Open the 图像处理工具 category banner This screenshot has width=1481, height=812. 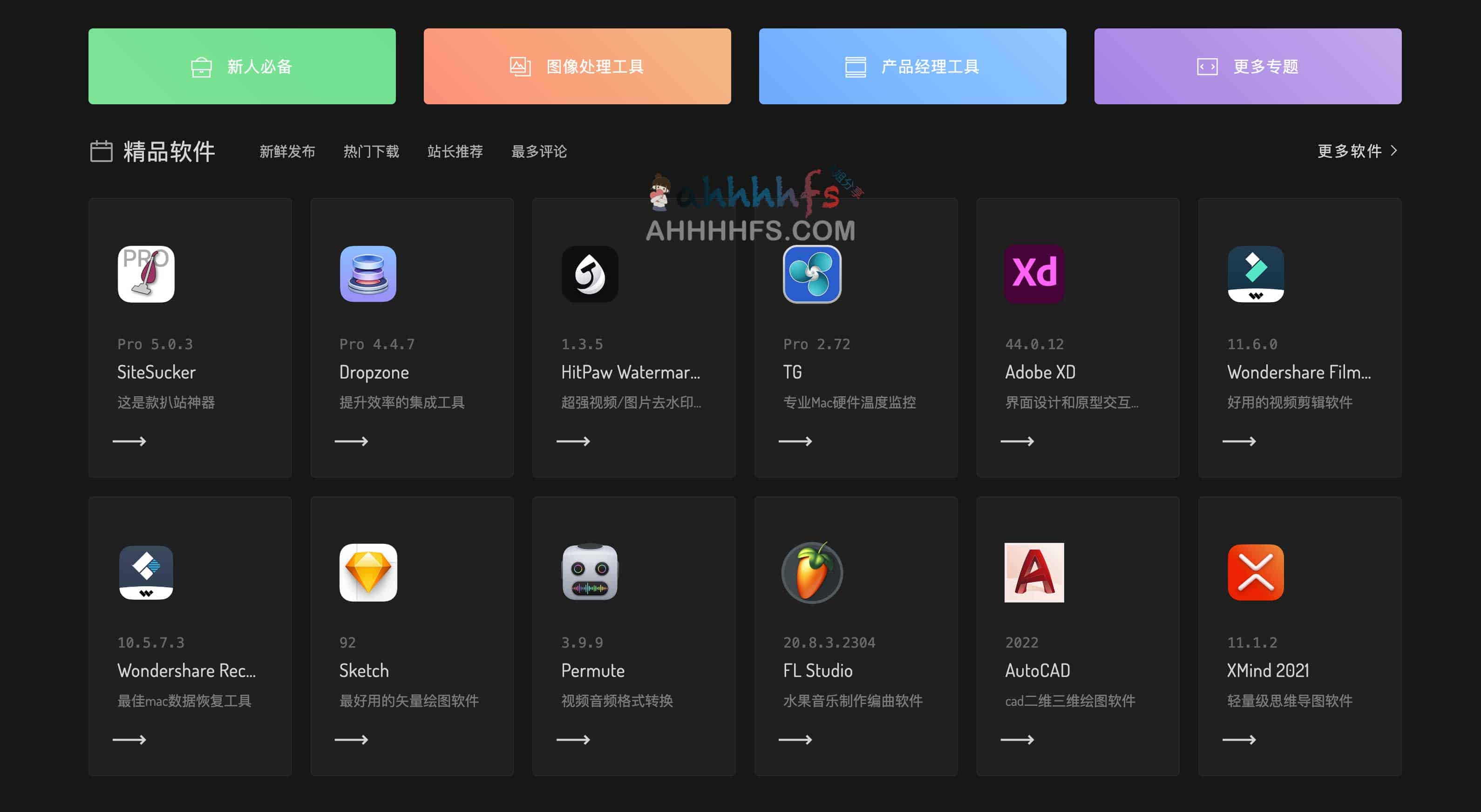[577, 66]
